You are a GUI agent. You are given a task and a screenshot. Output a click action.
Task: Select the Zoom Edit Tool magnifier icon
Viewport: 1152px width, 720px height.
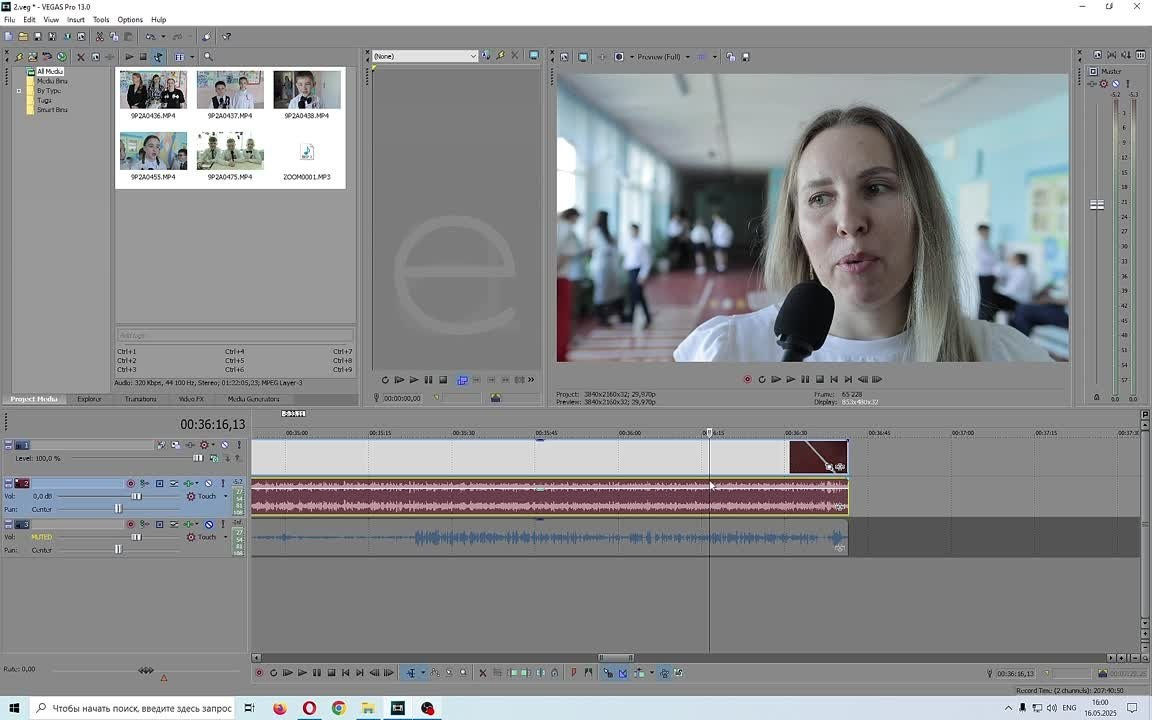pyautogui.click(x=463, y=672)
